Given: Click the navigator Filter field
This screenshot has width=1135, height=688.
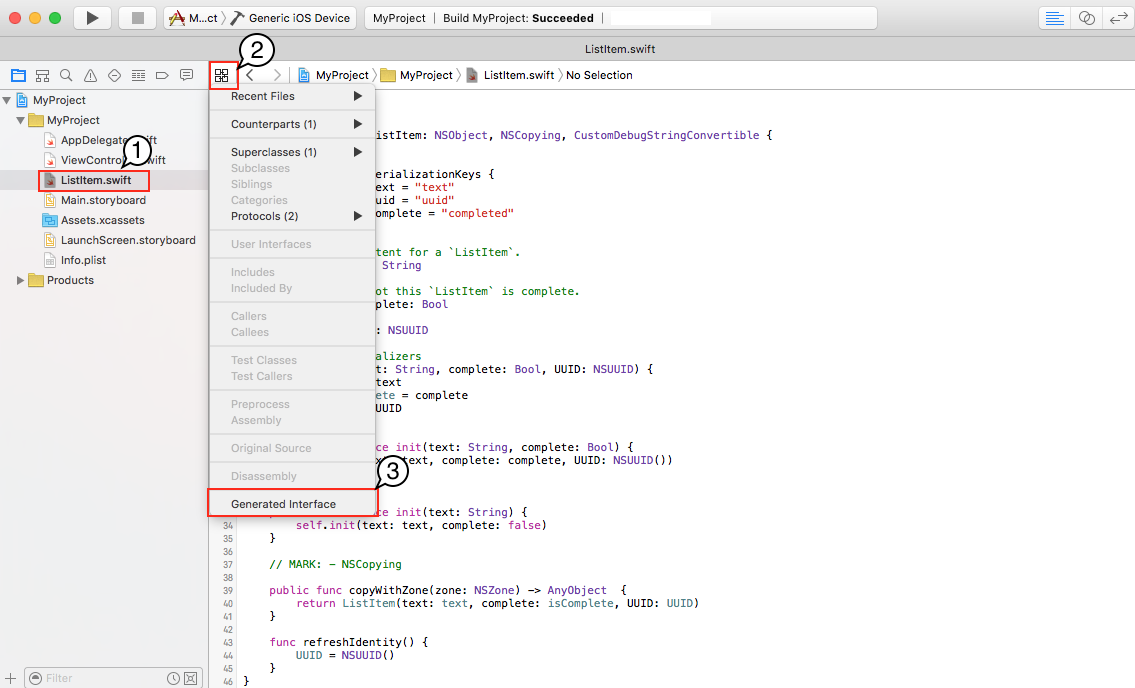Looking at the screenshot, I should (x=100, y=678).
